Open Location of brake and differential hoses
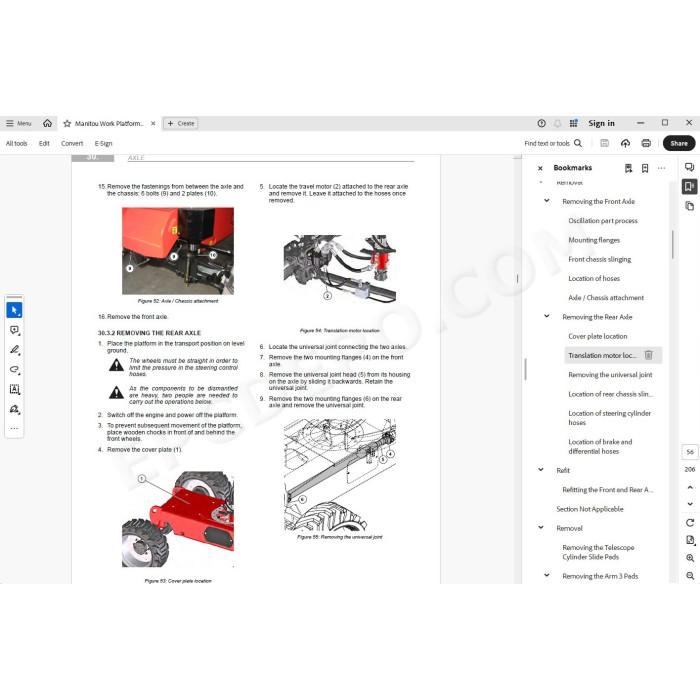The width and height of the screenshot is (700, 700). click(x=600, y=446)
